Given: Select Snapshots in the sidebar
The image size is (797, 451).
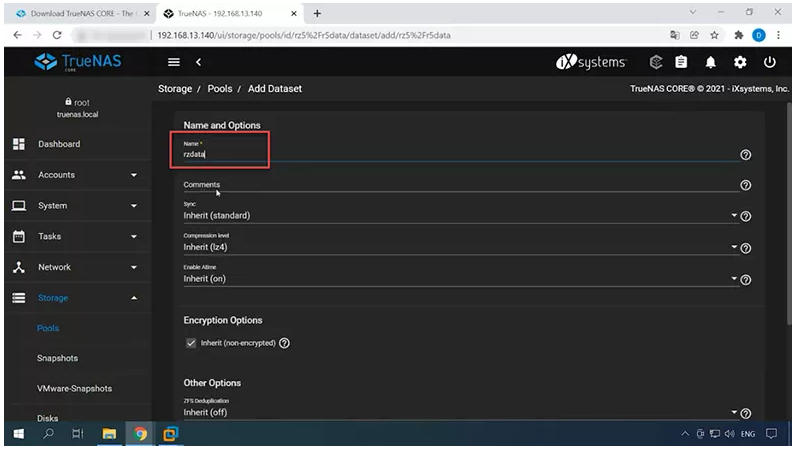Looking at the screenshot, I should 57,358.
